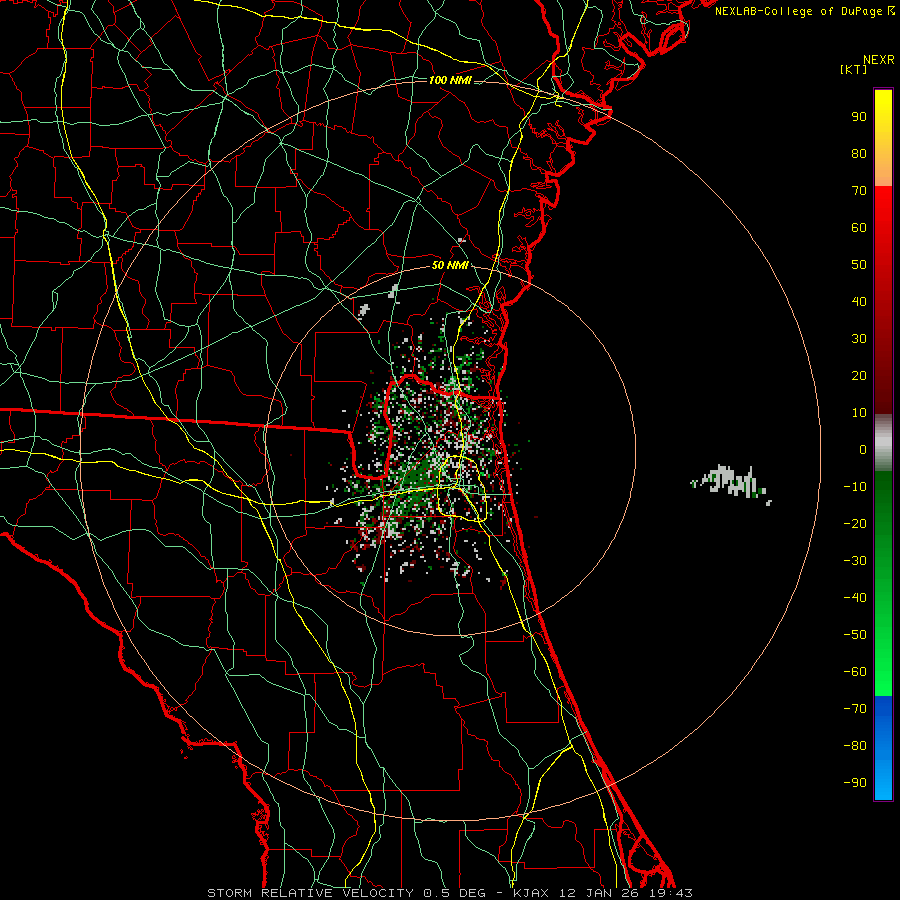Click the -20 value on the velocity scale

[x=855, y=524]
